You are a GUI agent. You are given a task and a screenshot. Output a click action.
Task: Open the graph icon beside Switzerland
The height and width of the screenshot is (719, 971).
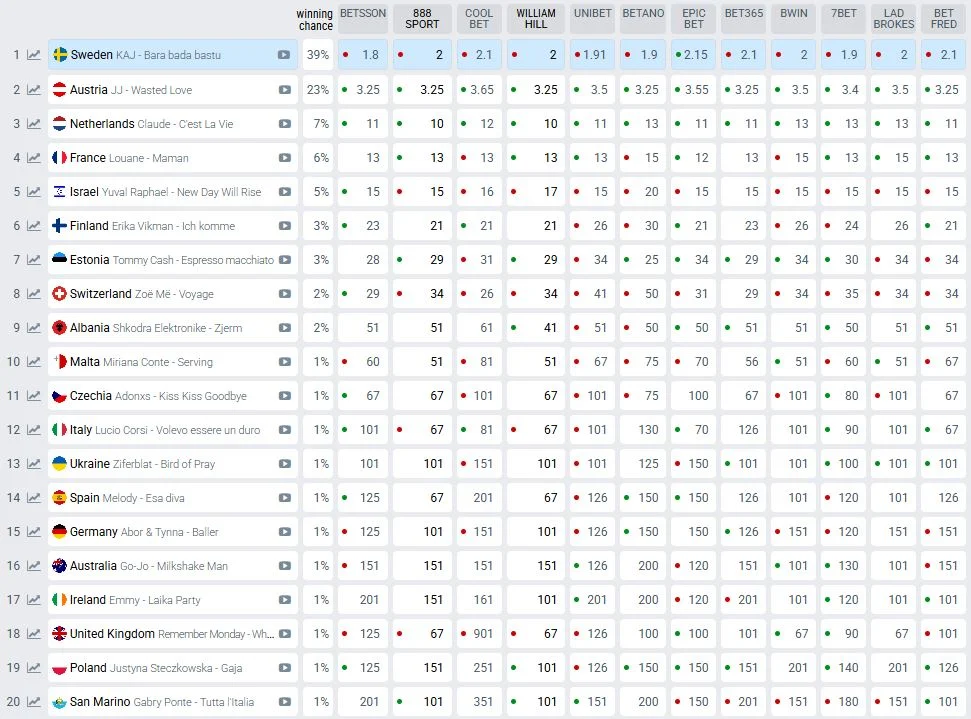pos(34,294)
